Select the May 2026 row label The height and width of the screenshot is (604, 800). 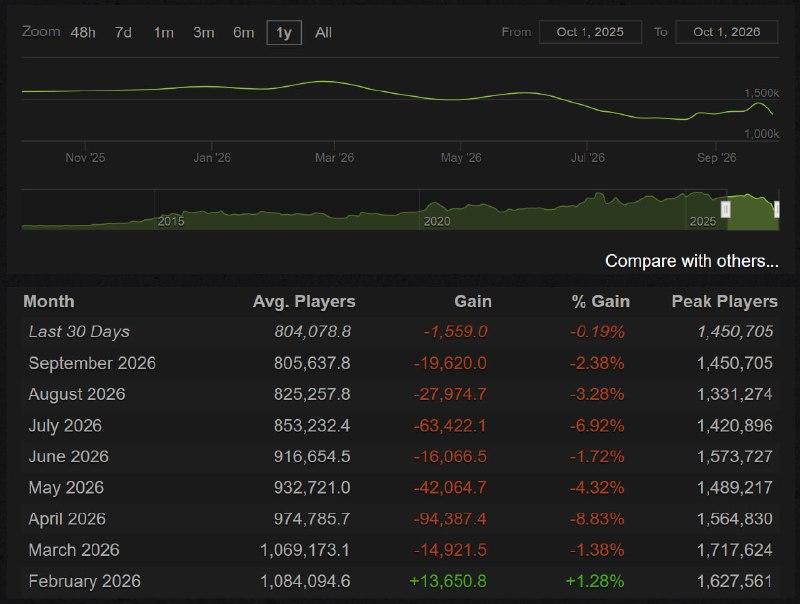66,488
